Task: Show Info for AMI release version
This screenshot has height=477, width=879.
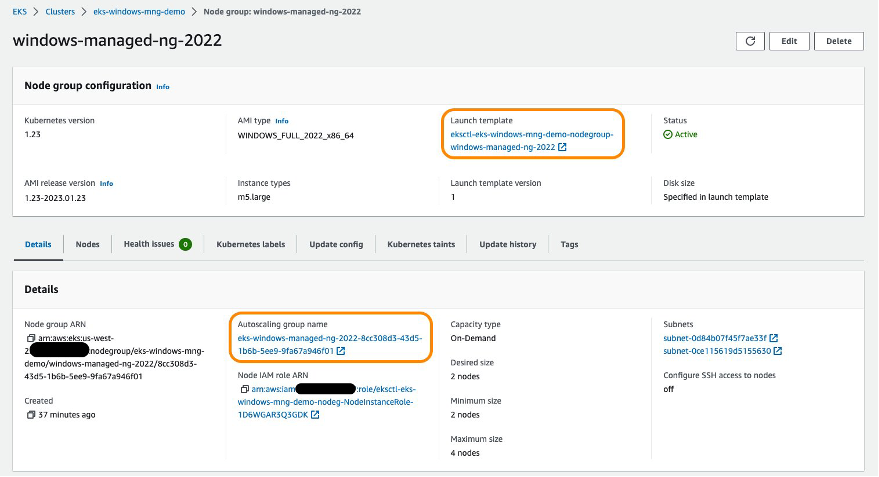Action: 106,184
